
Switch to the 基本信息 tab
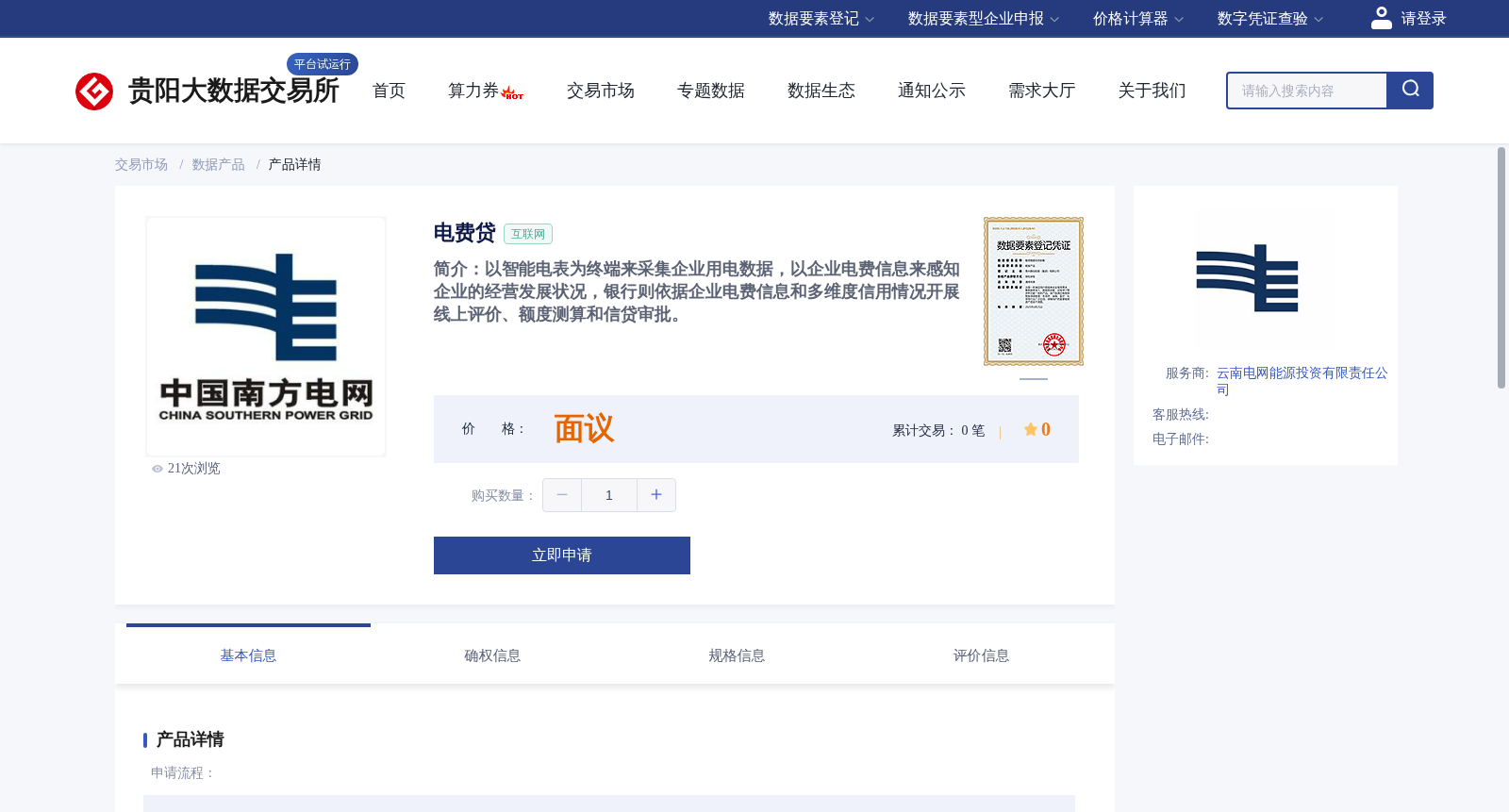[x=248, y=655]
